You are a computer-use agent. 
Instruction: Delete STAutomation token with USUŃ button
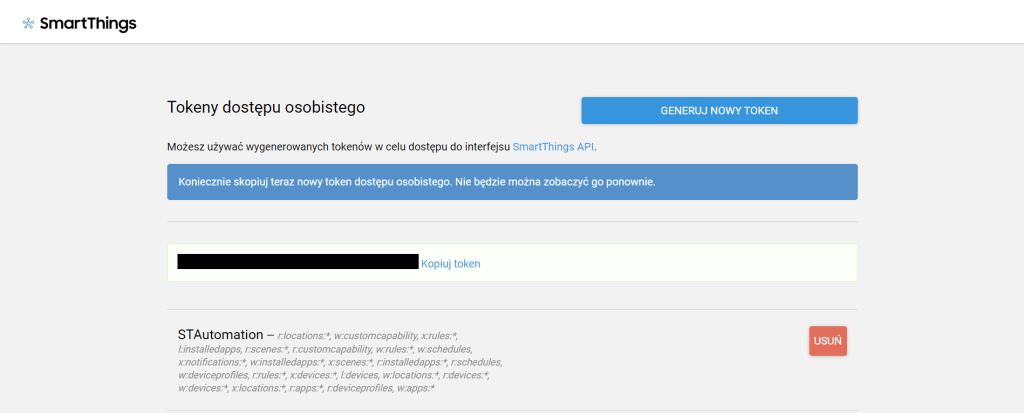[x=827, y=341]
